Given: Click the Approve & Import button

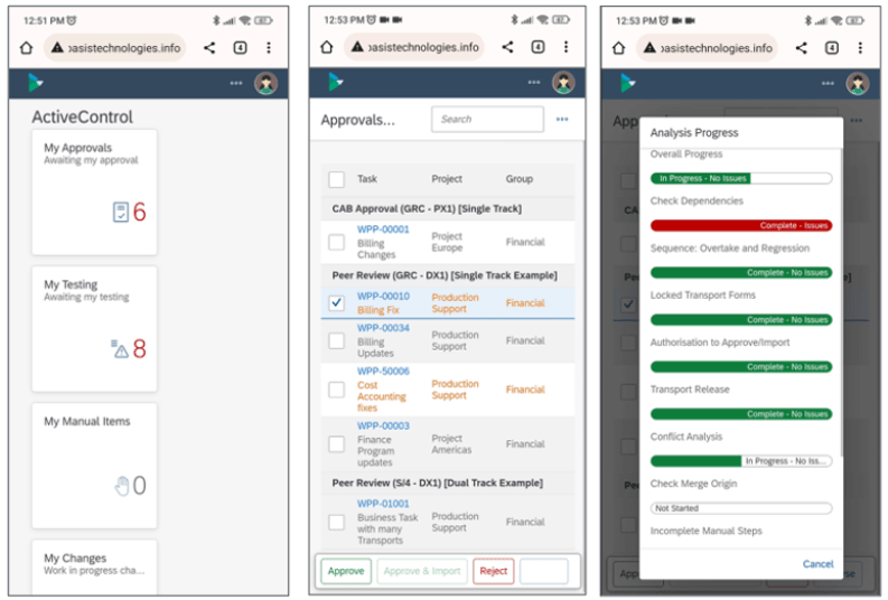Looking at the screenshot, I should [x=422, y=571].
